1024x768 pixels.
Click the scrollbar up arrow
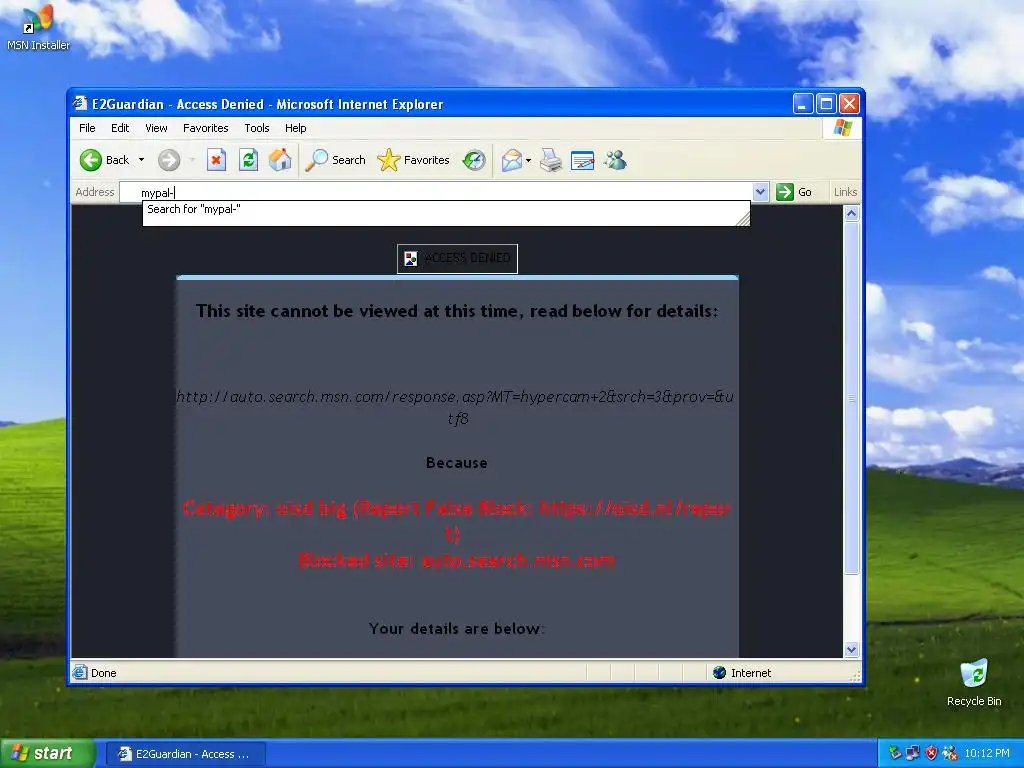point(851,214)
